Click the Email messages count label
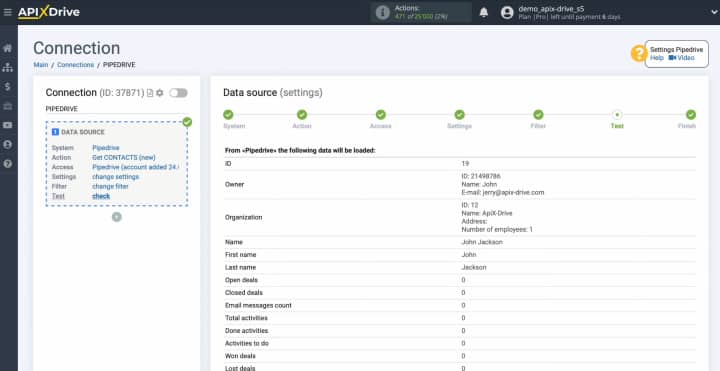 (258, 305)
